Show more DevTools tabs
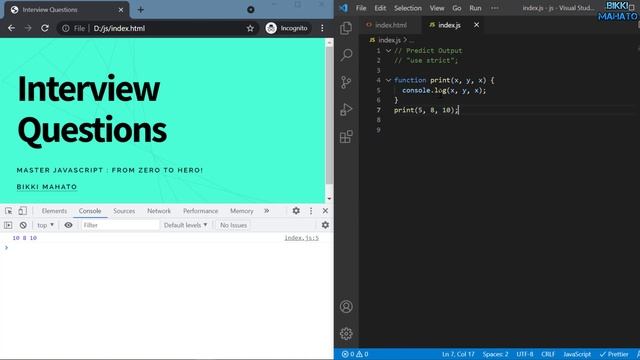 [x=267, y=211]
